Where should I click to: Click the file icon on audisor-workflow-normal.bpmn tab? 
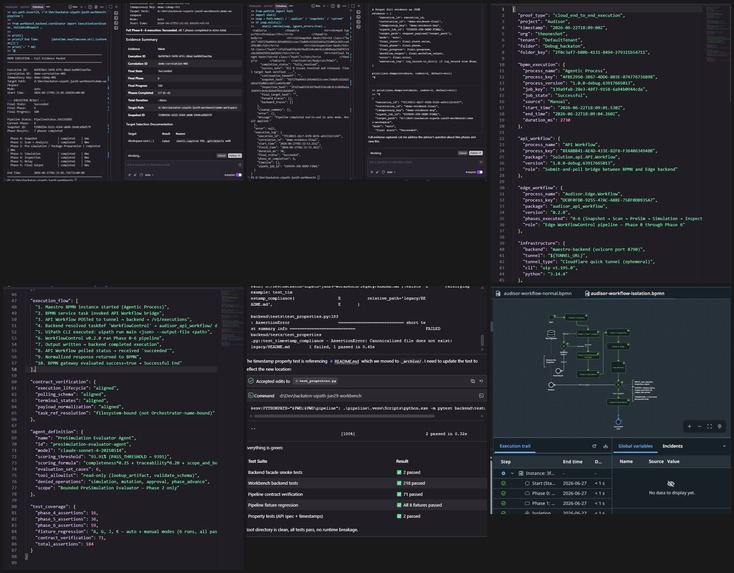click(x=498, y=294)
